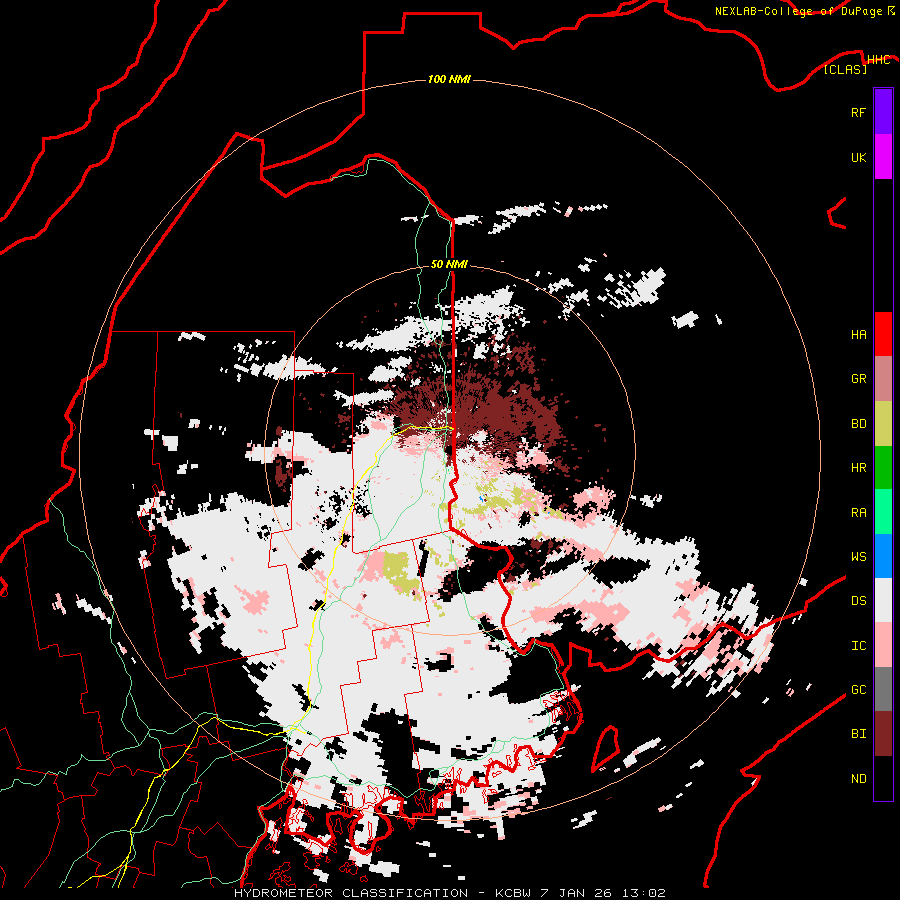Click the IC legend label
Screen dimensions: 900x900
click(858, 646)
